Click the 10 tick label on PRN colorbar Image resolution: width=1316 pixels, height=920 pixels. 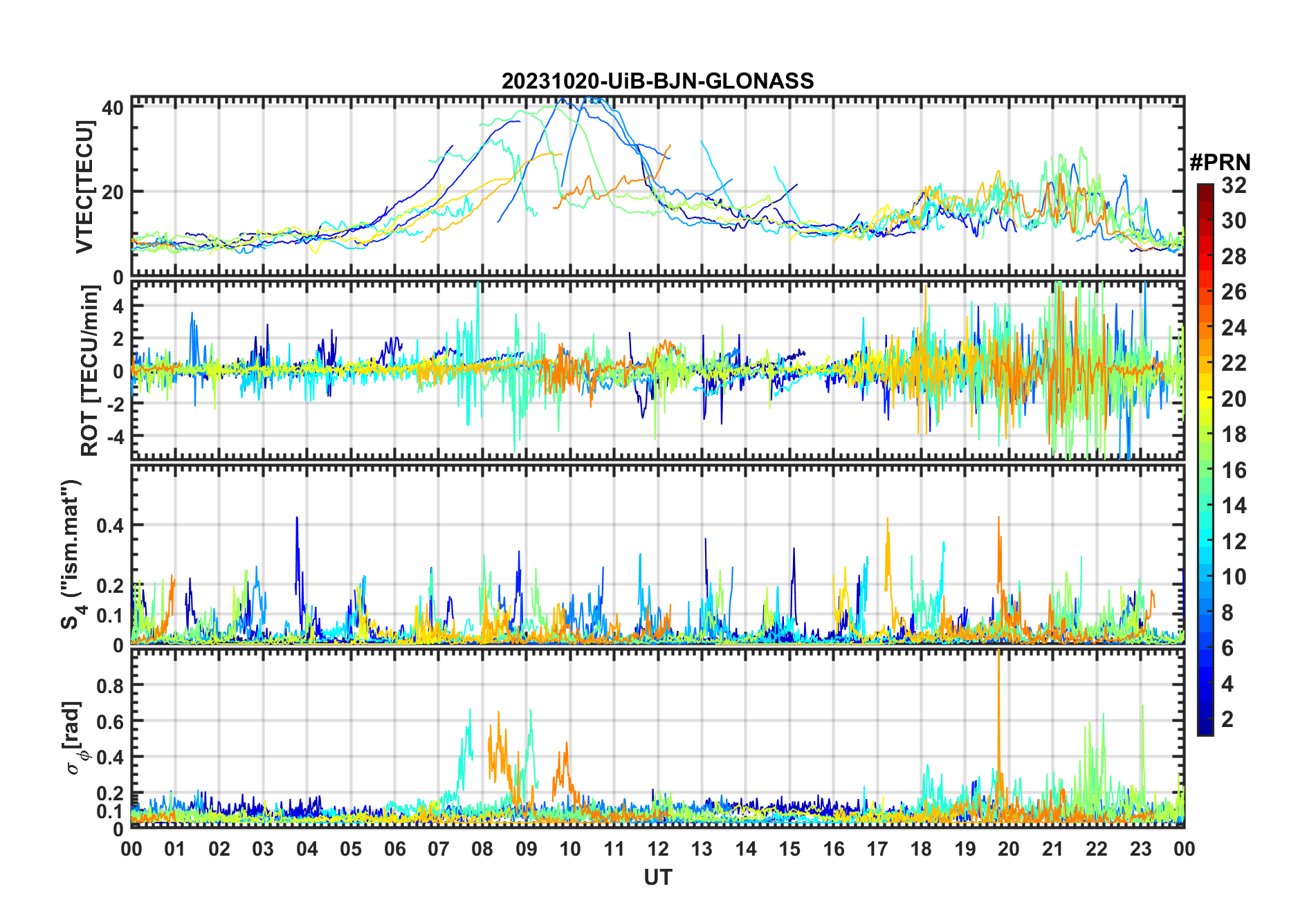click(x=1234, y=577)
